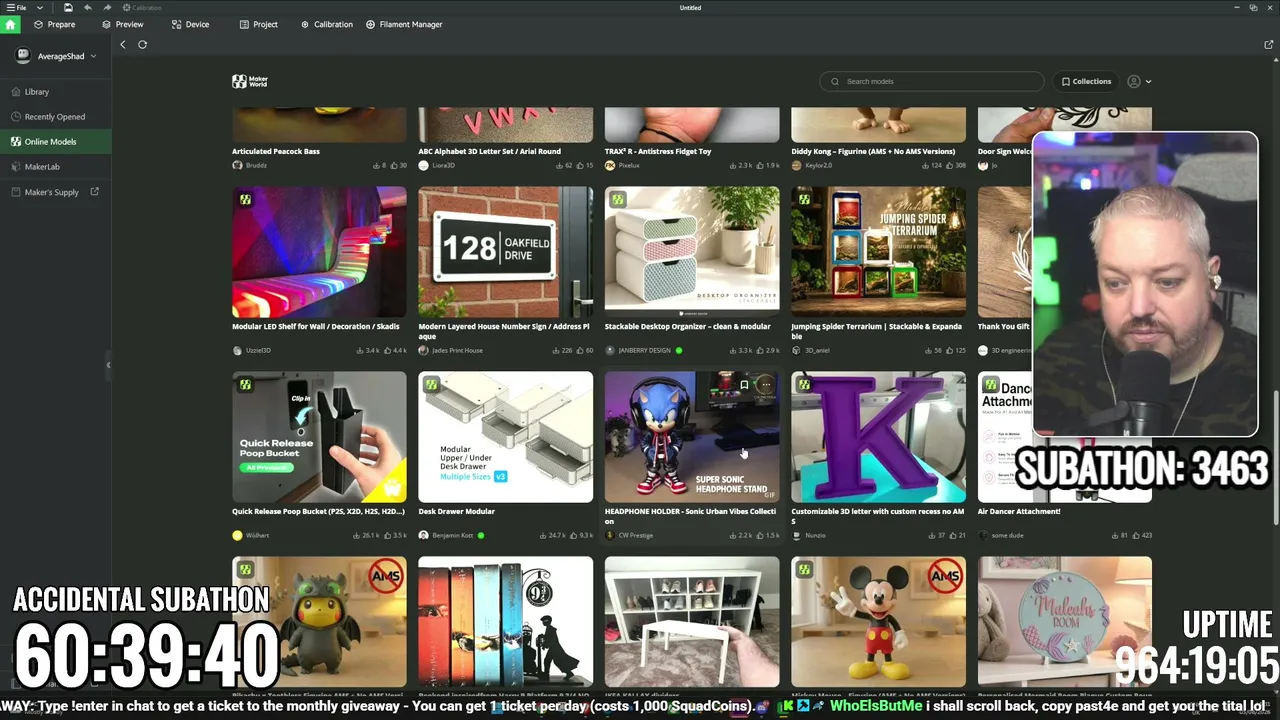Open page in external browser icon

[x=1269, y=44]
